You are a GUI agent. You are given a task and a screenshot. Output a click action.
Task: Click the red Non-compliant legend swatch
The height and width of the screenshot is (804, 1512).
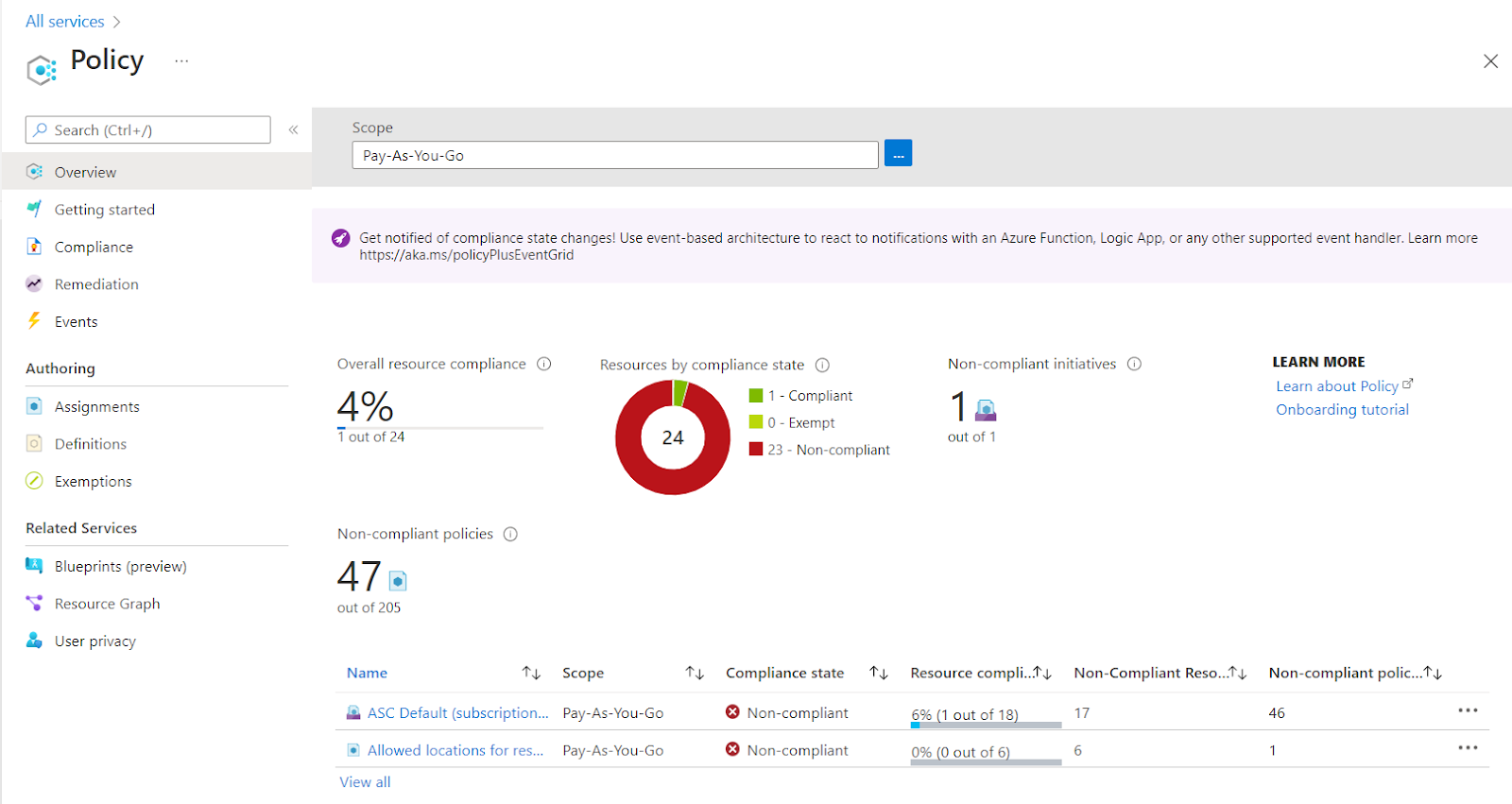click(x=756, y=450)
